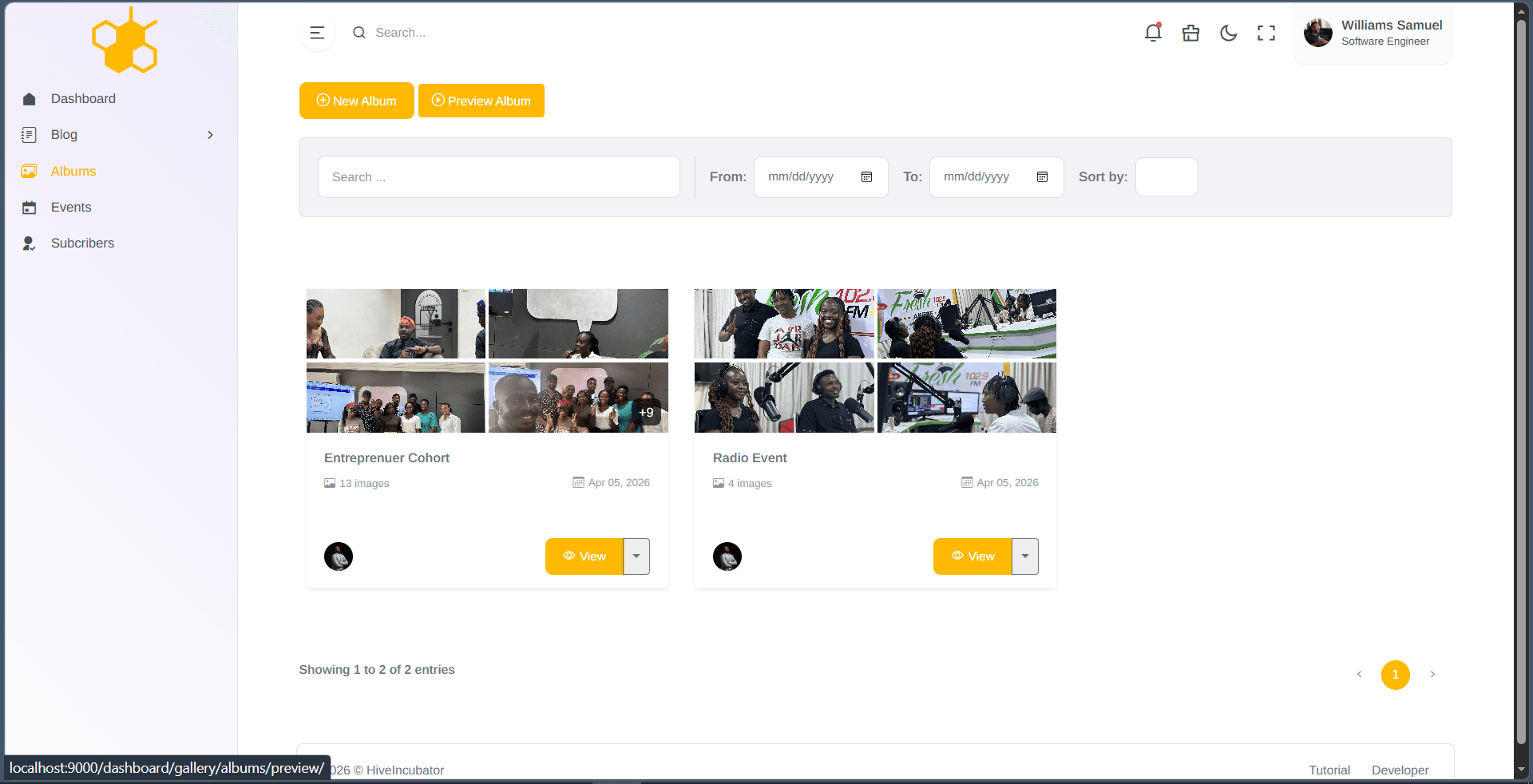This screenshot has width=1533, height=784.
Task: Click the 4 images label
Action: 750,484
